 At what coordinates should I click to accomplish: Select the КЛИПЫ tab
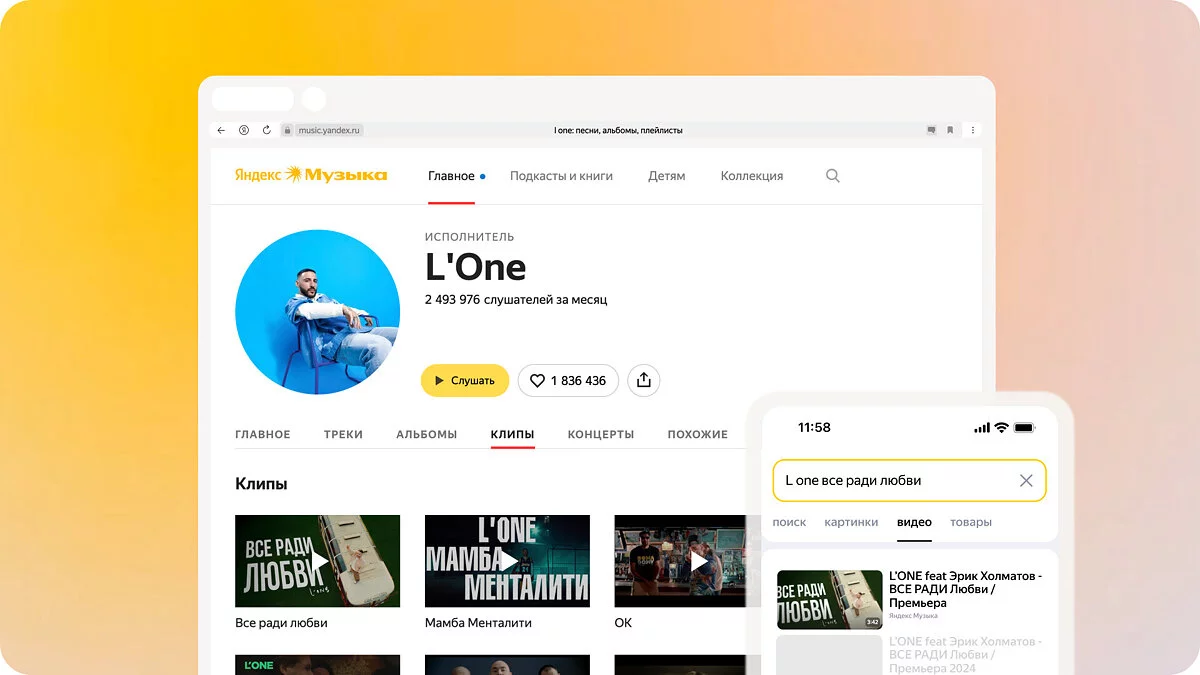click(513, 435)
